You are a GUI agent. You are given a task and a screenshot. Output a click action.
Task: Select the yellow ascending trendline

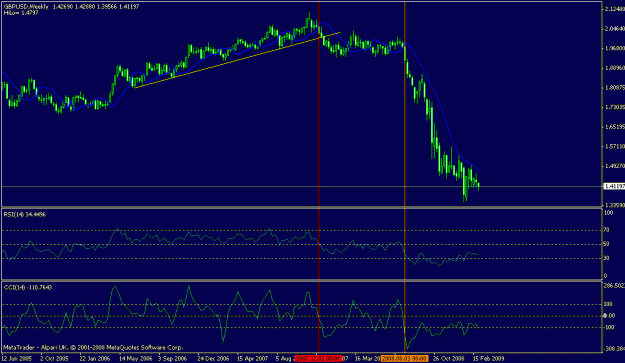point(238,60)
